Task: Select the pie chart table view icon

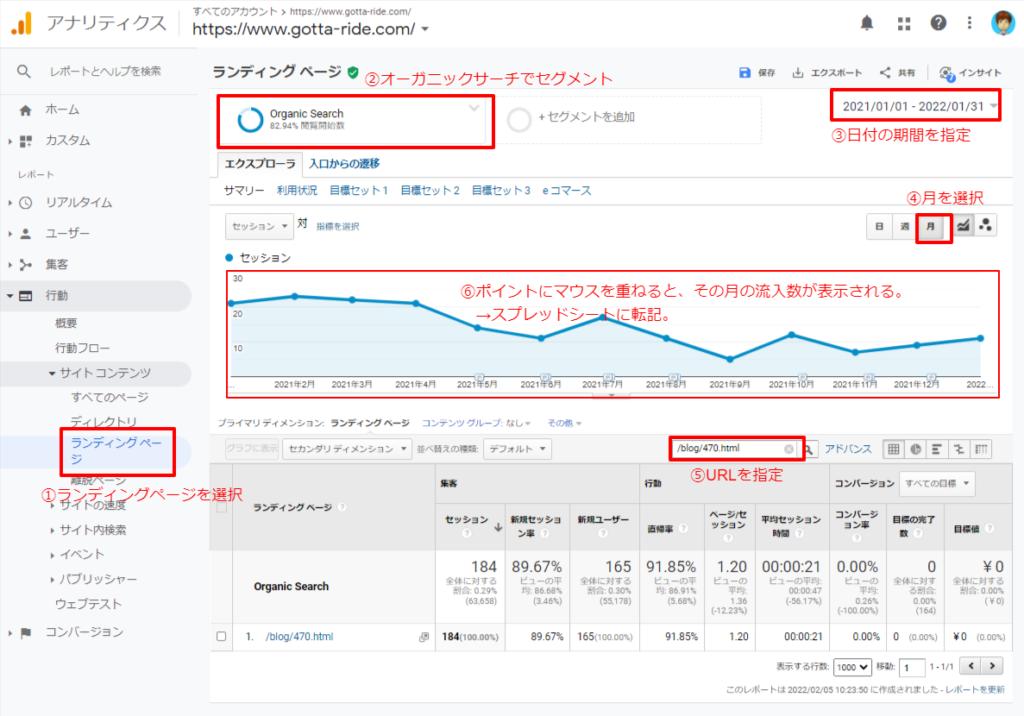Action: (915, 449)
